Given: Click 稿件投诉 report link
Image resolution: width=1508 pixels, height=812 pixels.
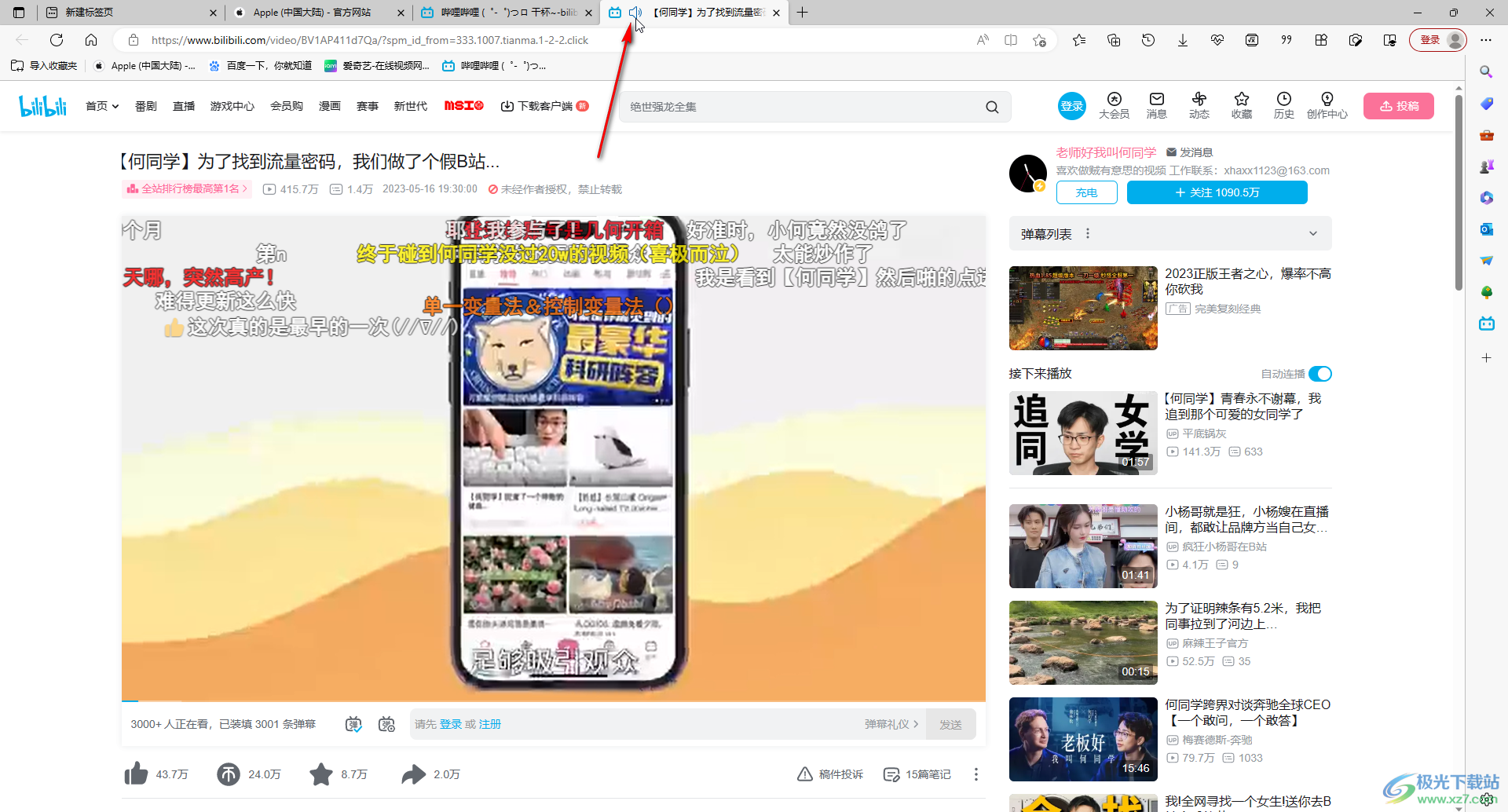Looking at the screenshot, I should [x=830, y=774].
